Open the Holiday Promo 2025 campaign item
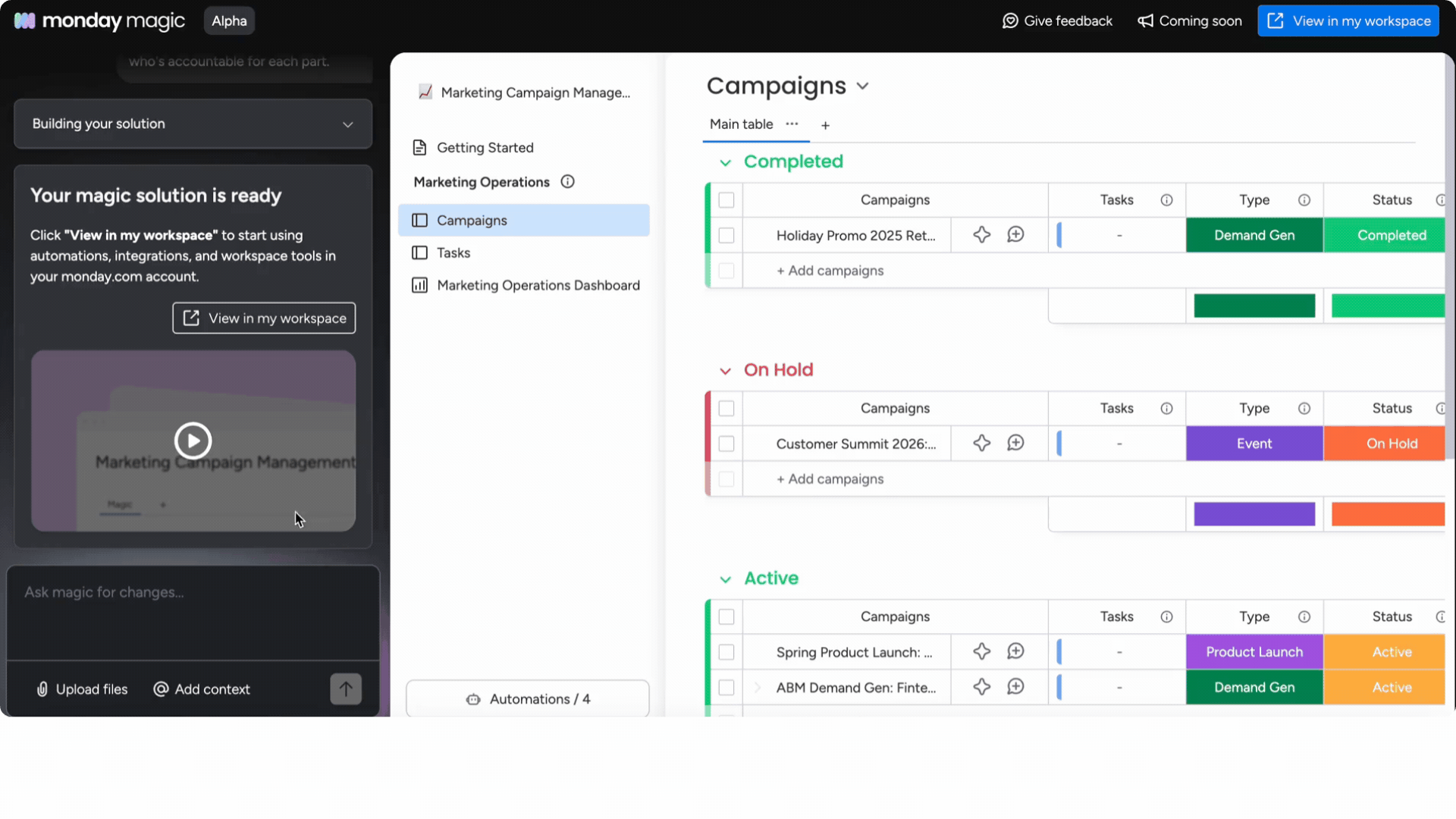 pyautogui.click(x=855, y=236)
